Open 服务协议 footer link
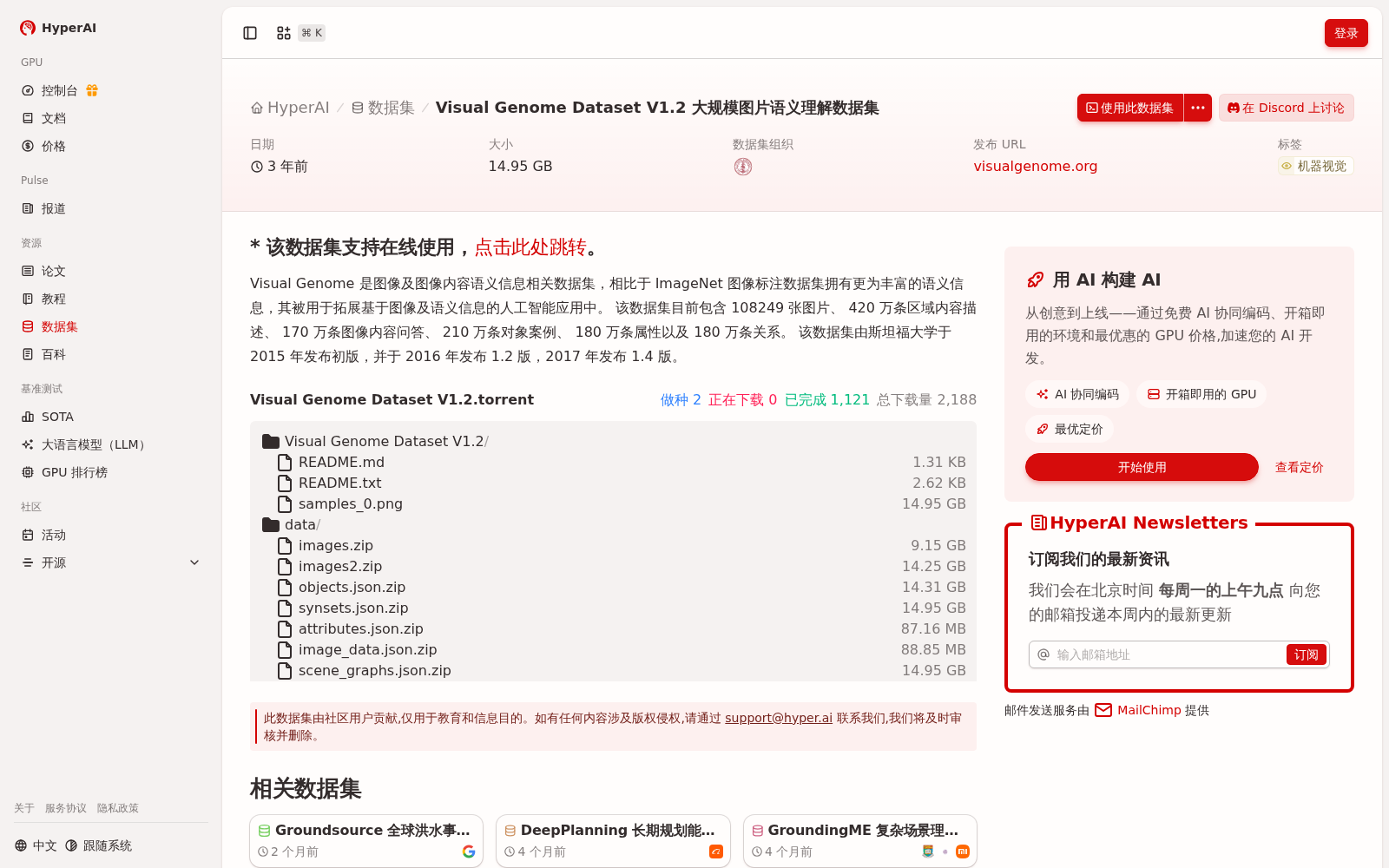This screenshot has height=868, width=1389. pyautogui.click(x=66, y=808)
